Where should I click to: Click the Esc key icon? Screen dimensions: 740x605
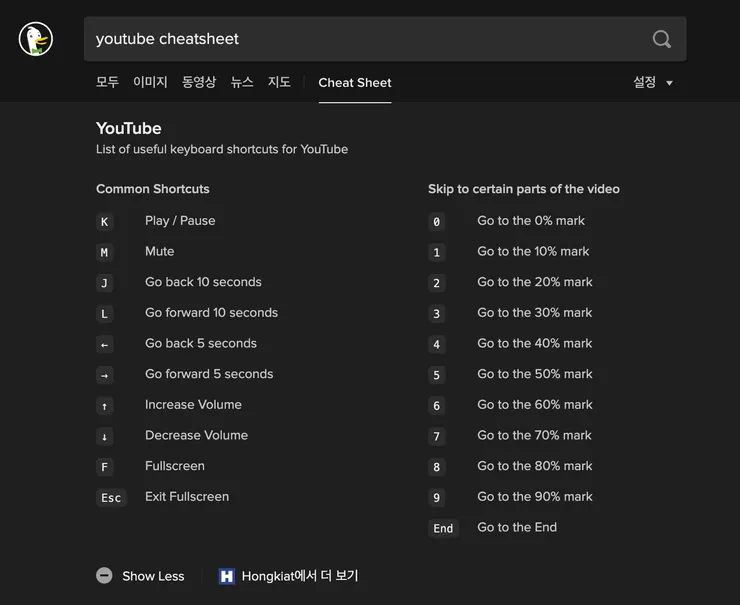(x=111, y=498)
